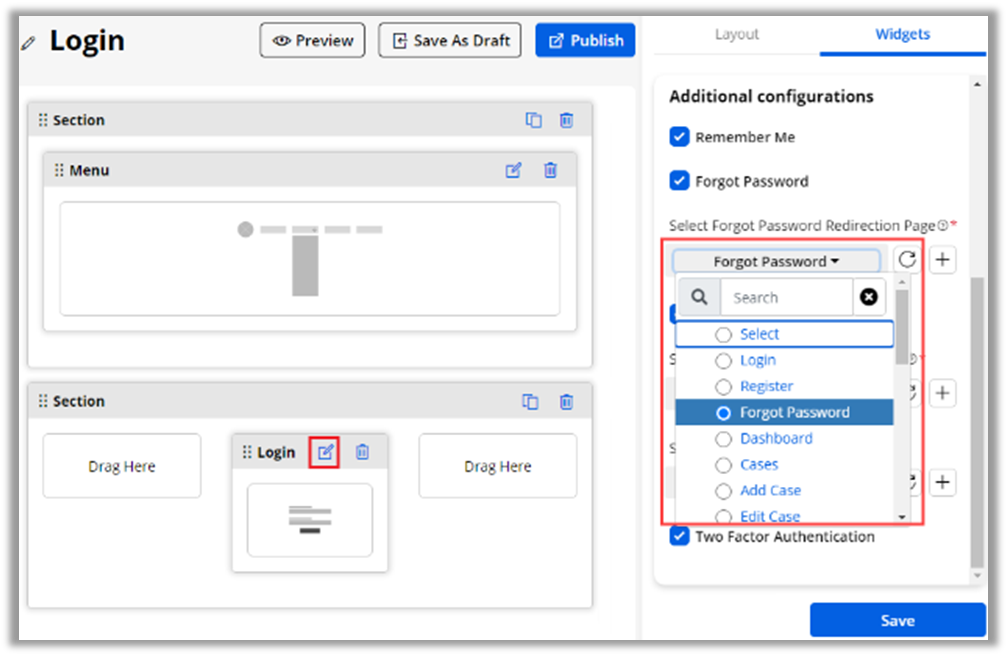1008x656 pixels.
Task: Delete the top Section with trash icon
Action: pyautogui.click(x=566, y=120)
